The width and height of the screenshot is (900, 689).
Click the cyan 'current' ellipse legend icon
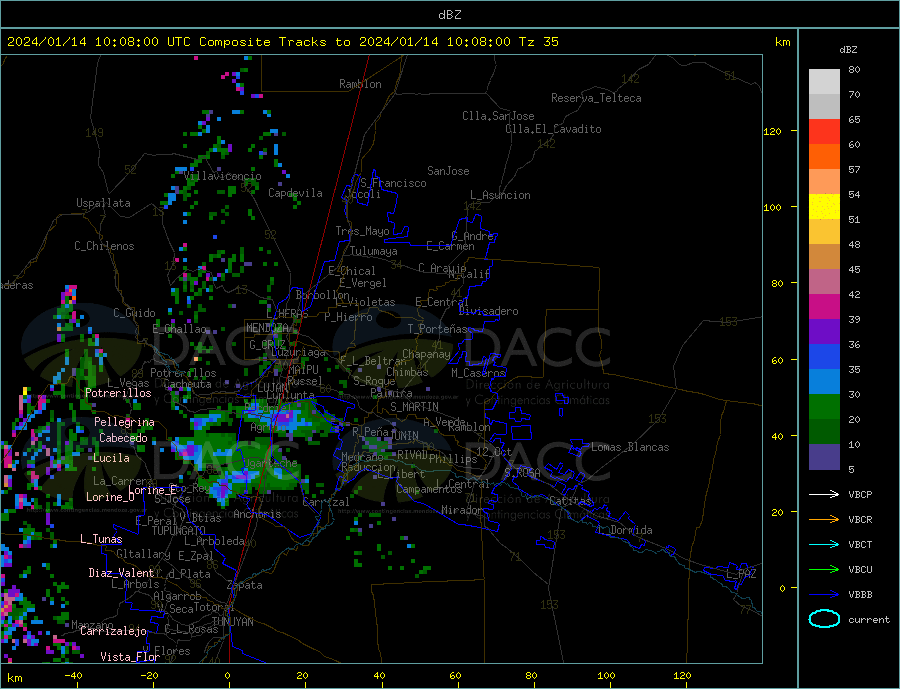(824, 619)
